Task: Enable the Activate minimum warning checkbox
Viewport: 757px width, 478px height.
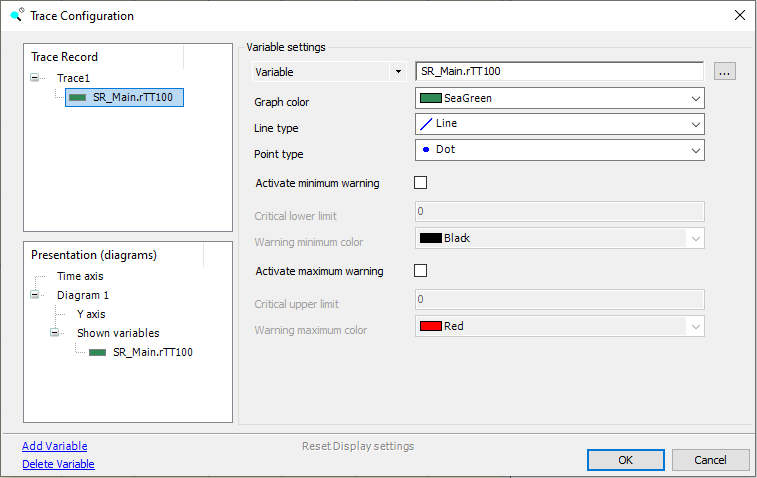Action: coord(420,183)
